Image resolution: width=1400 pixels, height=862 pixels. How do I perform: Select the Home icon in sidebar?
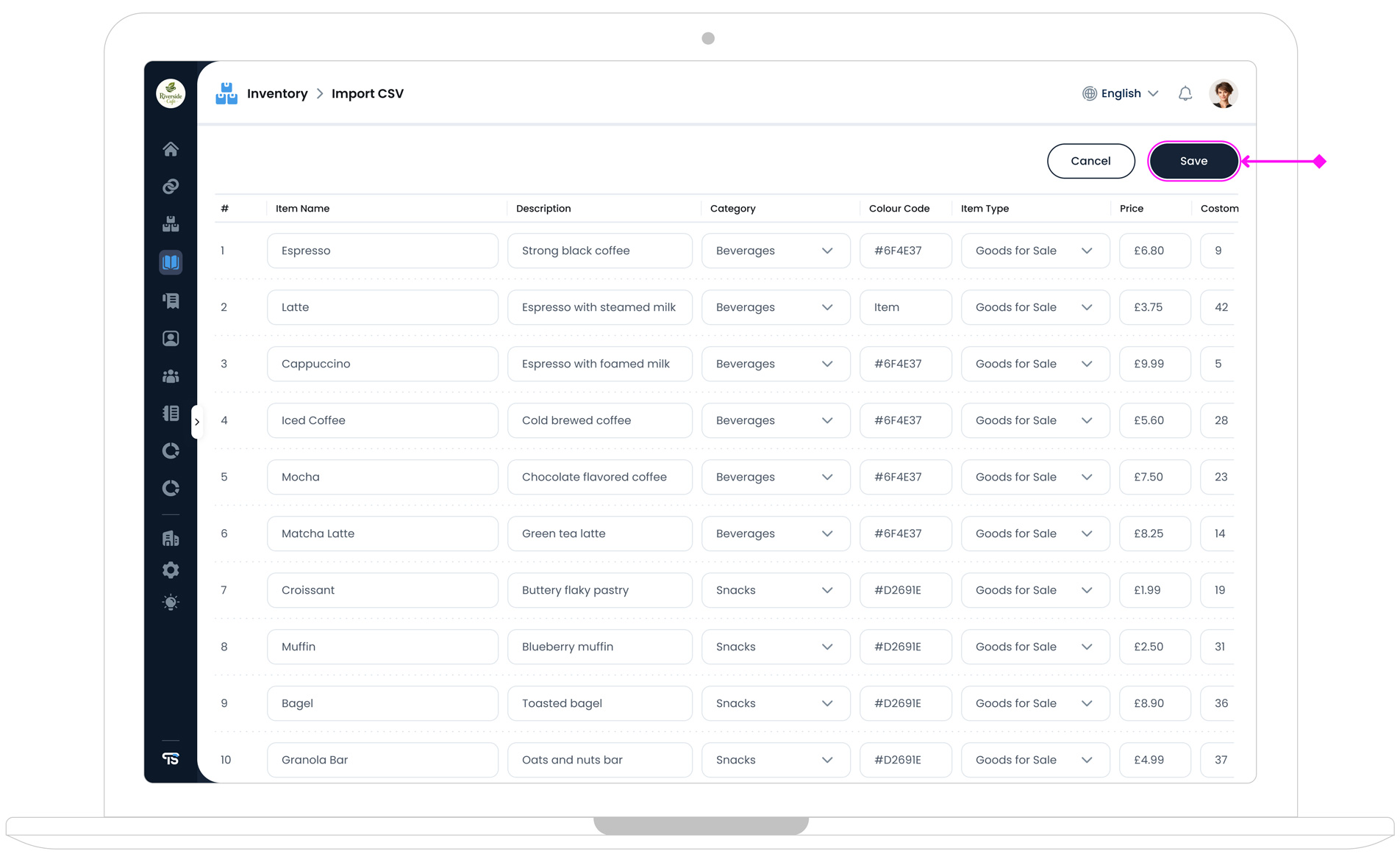point(171,148)
